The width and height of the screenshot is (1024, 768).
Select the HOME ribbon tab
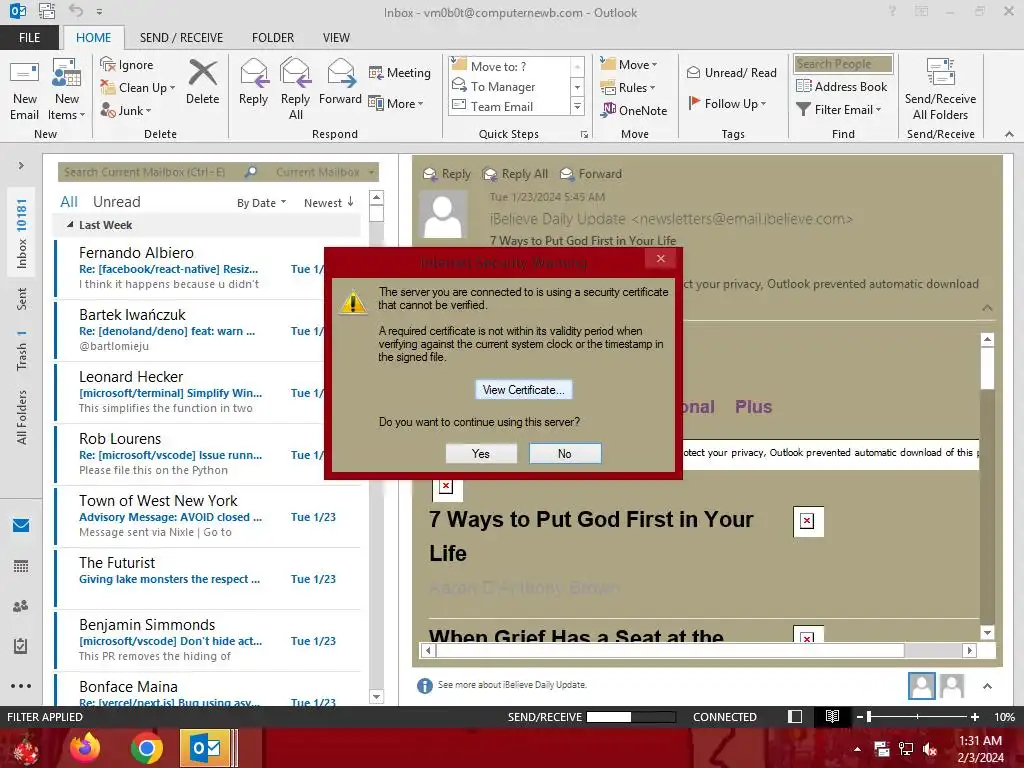(93, 38)
